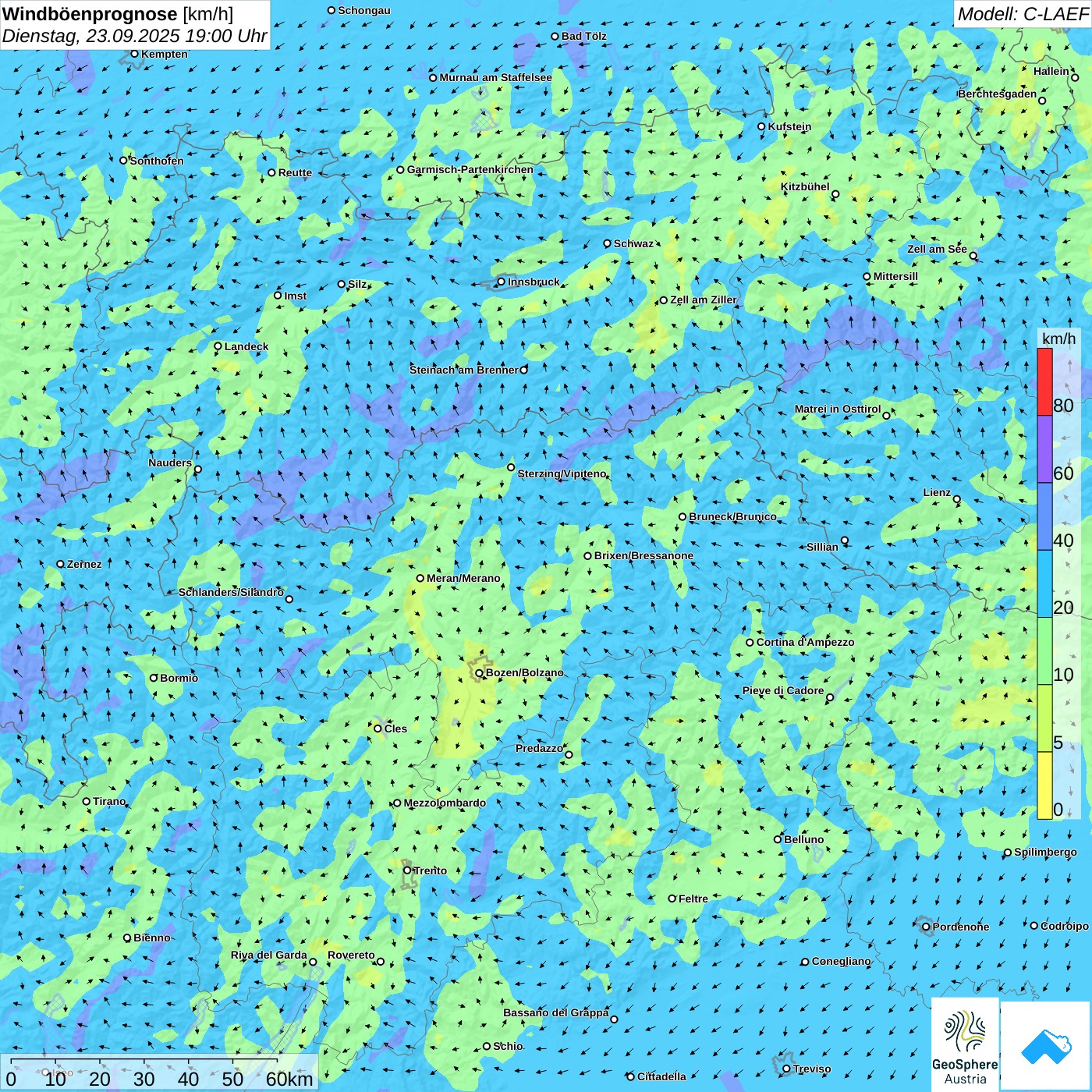Click the Reutte label
This screenshot has width=1092, height=1092.
(x=295, y=172)
